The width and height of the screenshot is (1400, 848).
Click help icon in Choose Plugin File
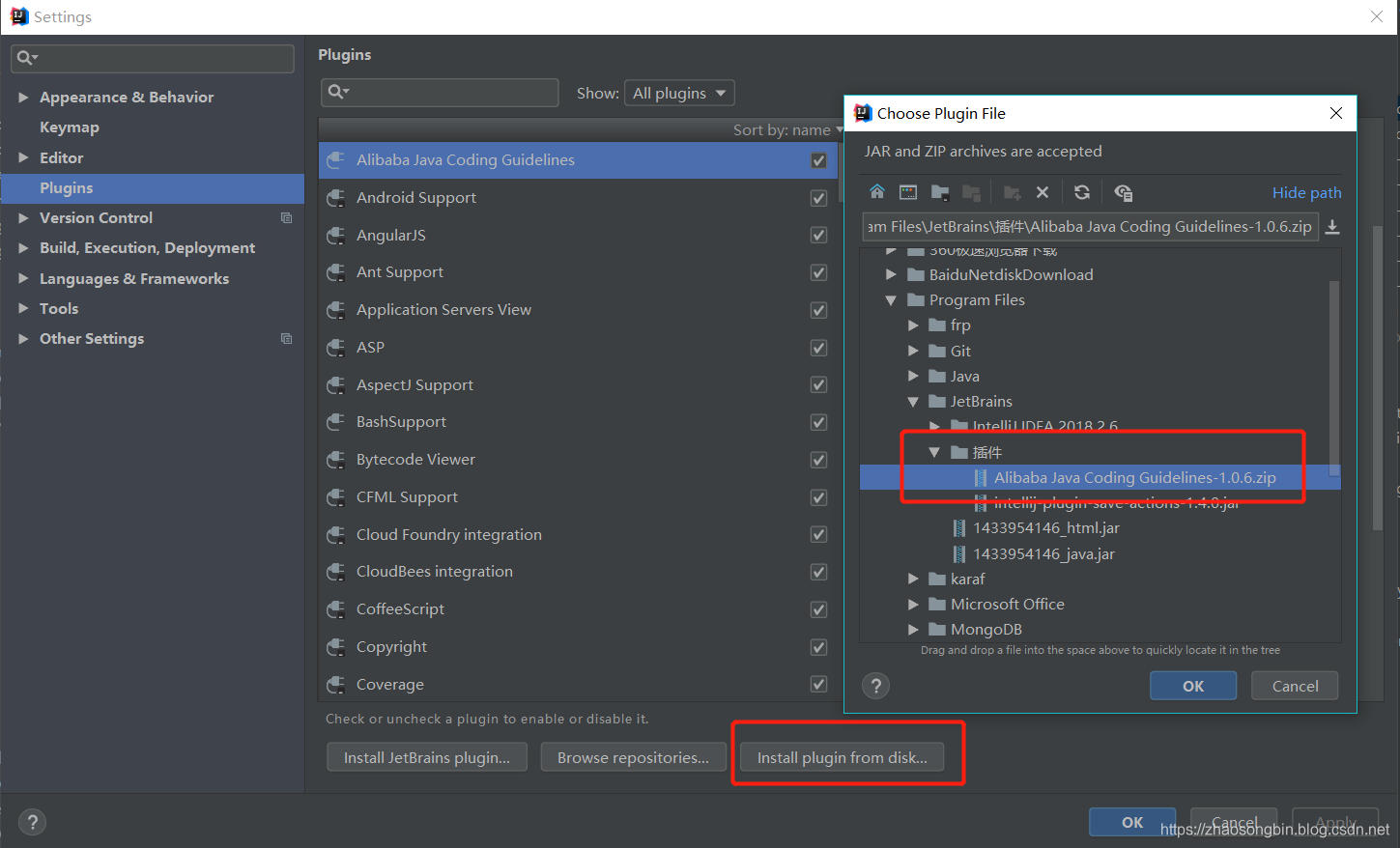(876, 686)
